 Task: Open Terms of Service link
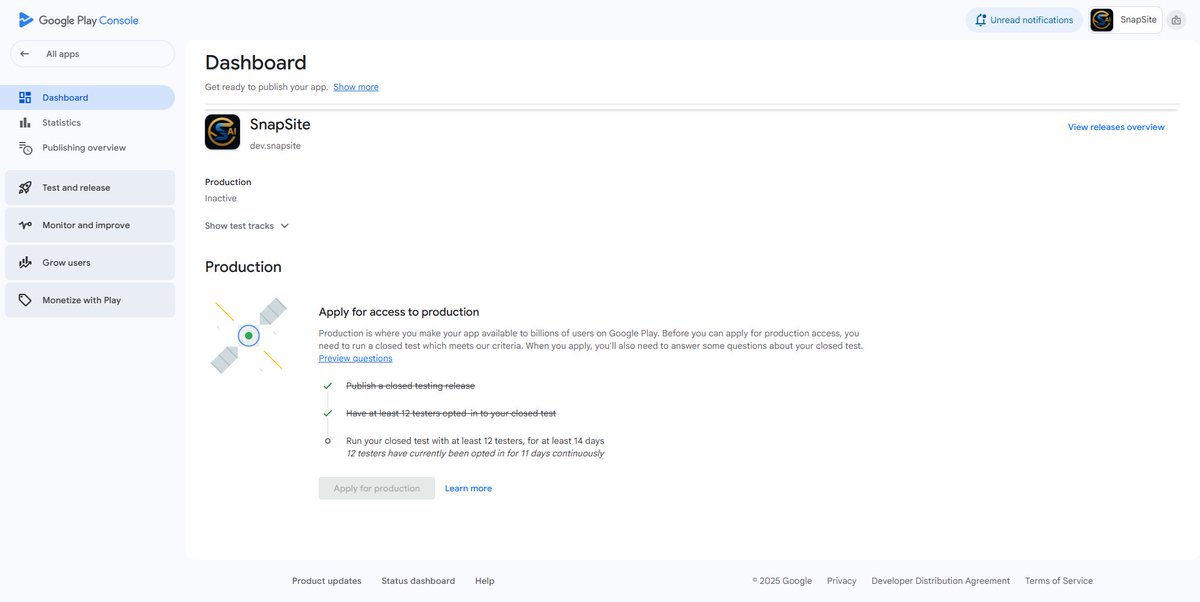click(x=1059, y=581)
